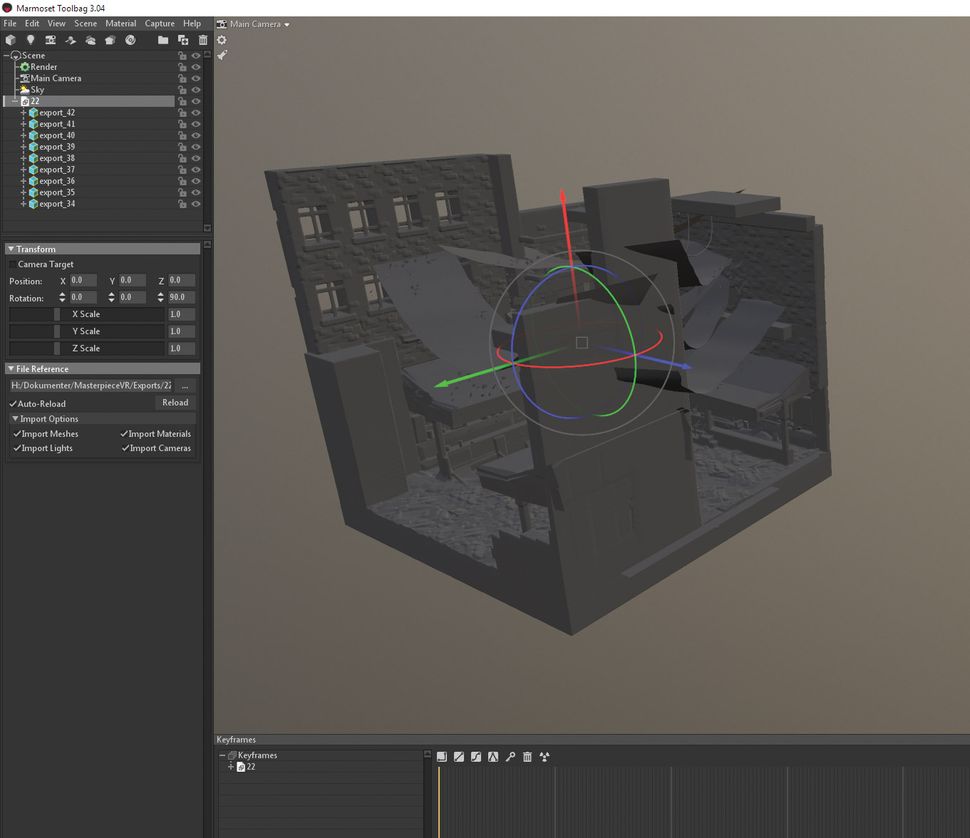Collapse the Transform panel

[x=11, y=248]
